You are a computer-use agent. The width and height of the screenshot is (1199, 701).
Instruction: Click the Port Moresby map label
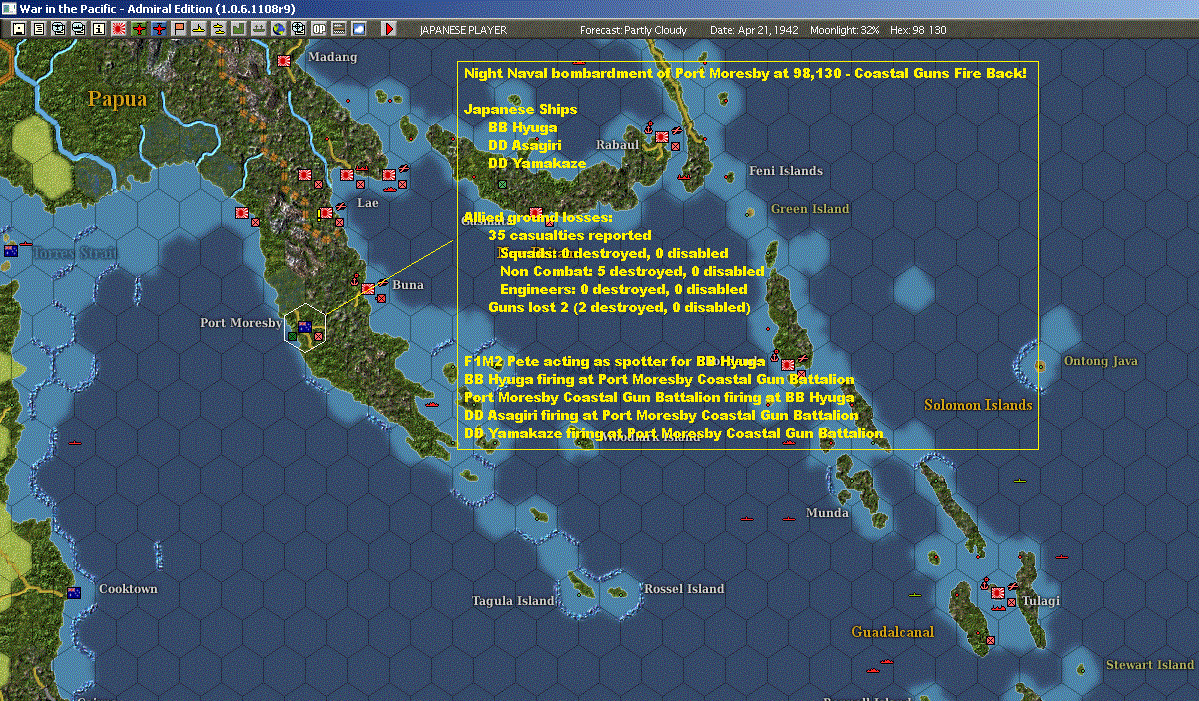pos(241,323)
